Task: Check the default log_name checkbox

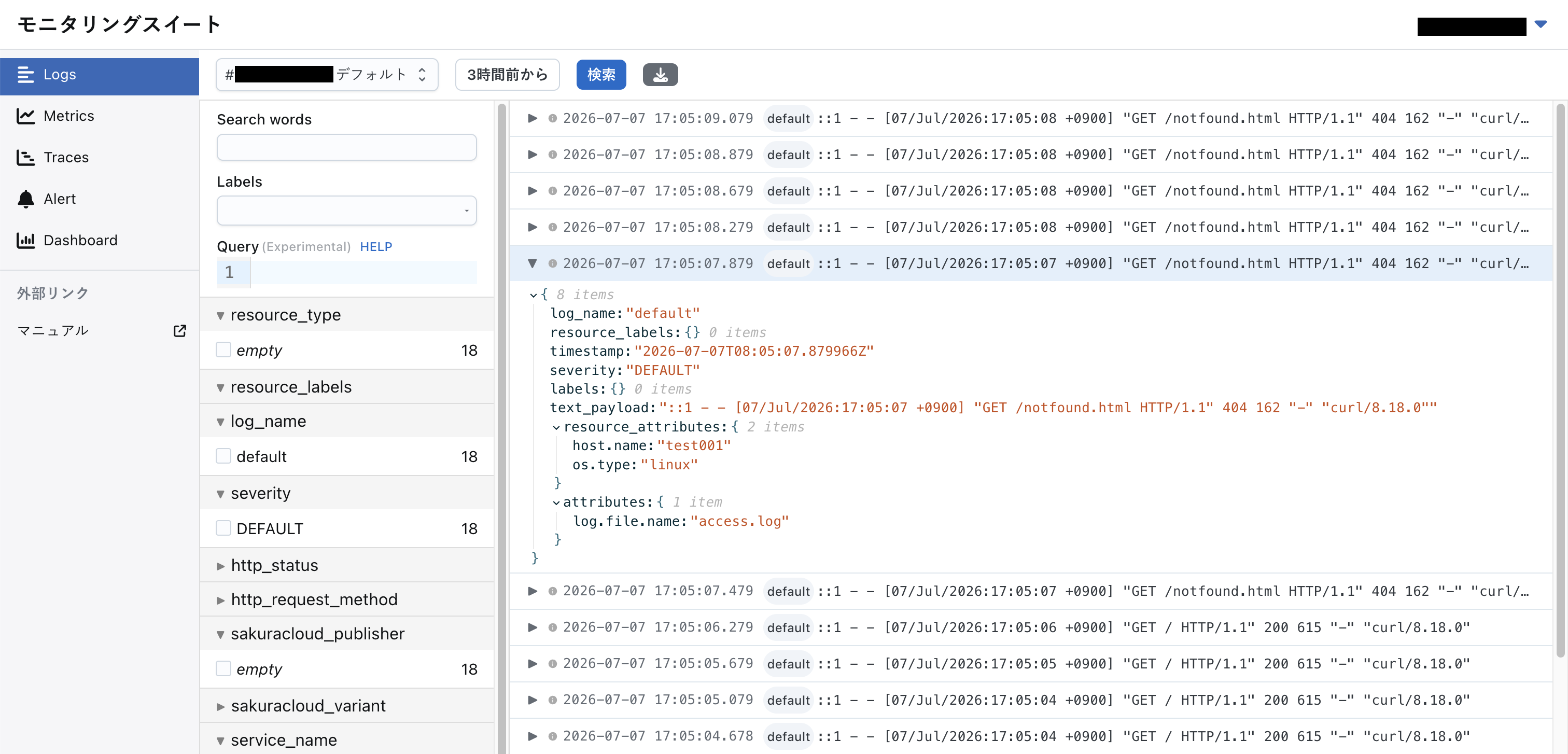Action: pyautogui.click(x=223, y=456)
